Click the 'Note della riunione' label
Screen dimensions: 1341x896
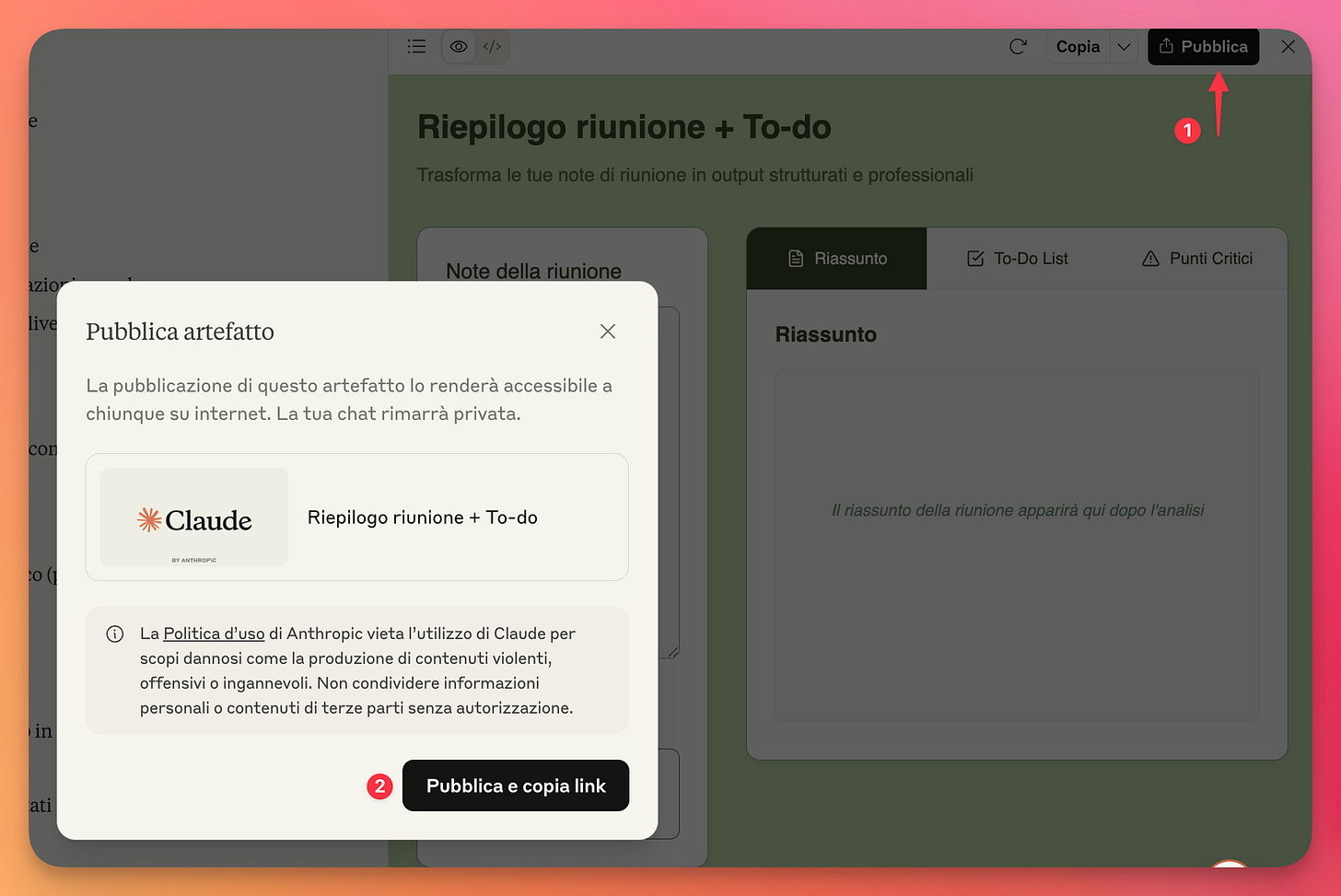pyautogui.click(x=533, y=271)
